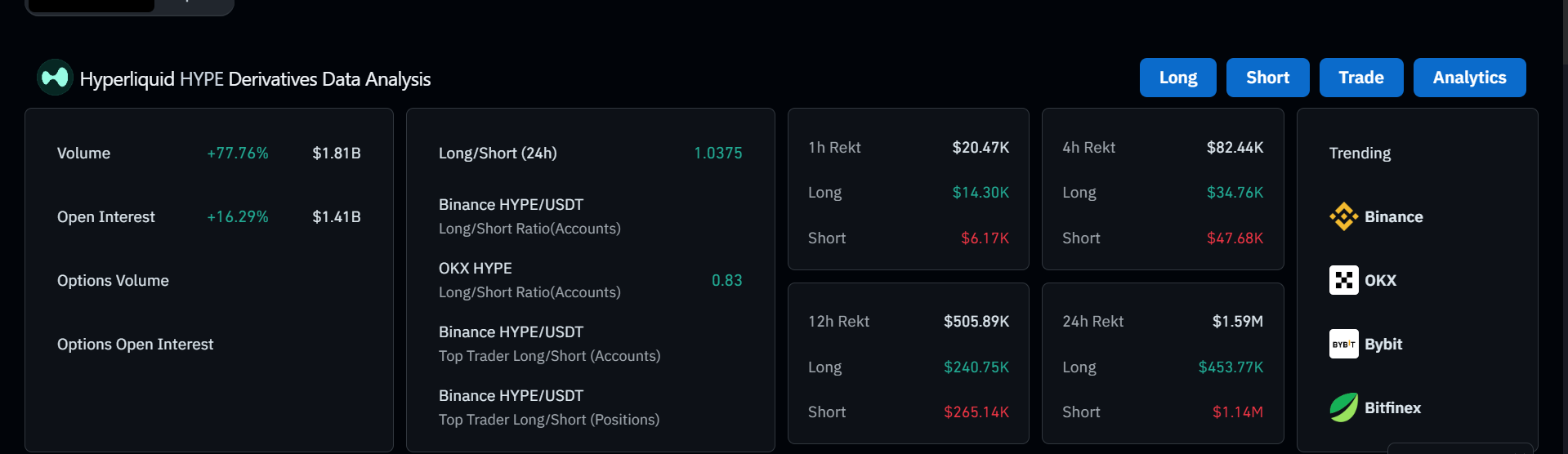The image size is (1568, 454).
Task: Open the Bitfinex trending exchange name
Action: (1392, 407)
